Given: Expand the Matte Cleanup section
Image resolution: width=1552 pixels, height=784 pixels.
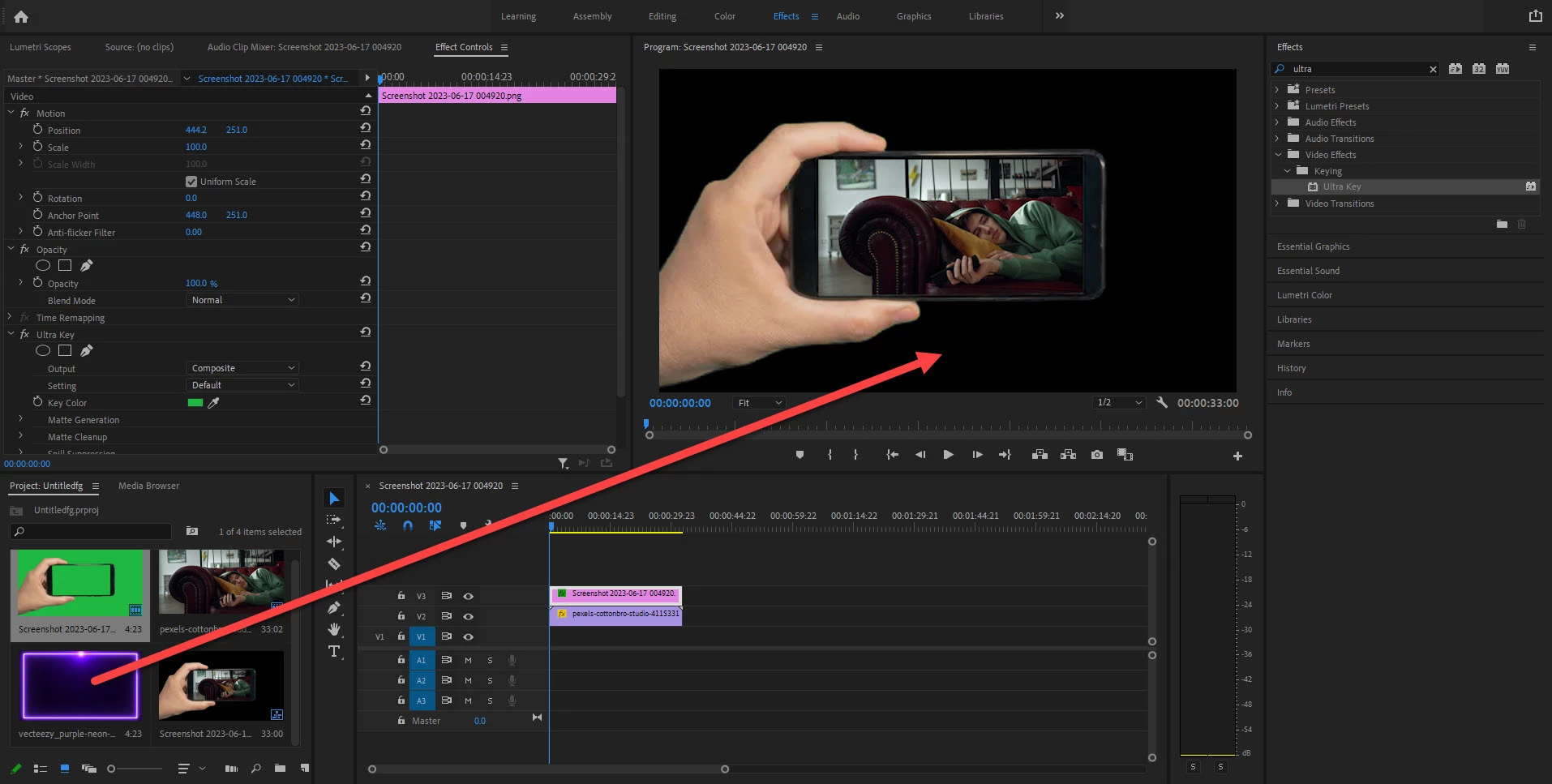Looking at the screenshot, I should pyautogui.click(x=20, y=436).
